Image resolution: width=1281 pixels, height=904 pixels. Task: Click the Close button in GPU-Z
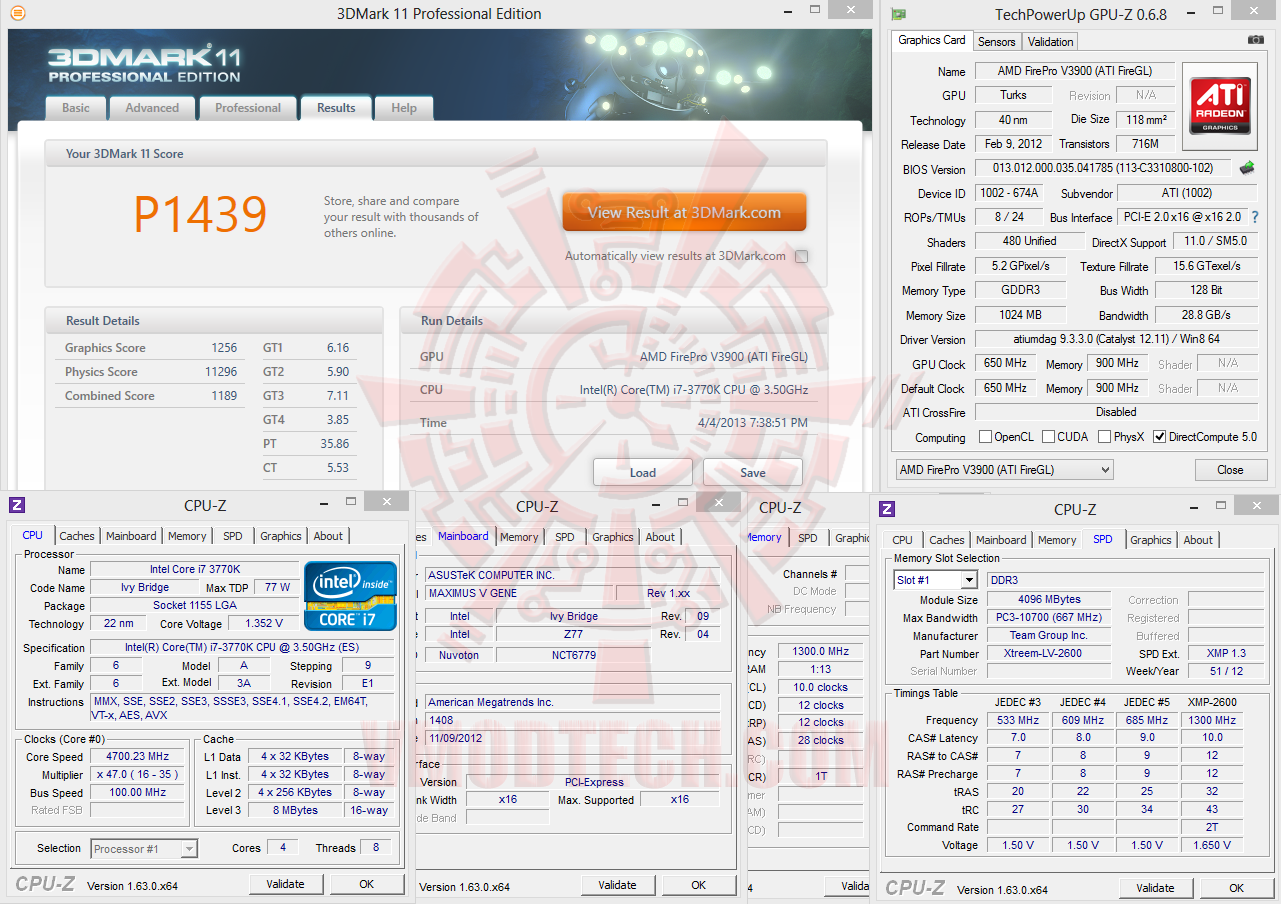1230,470
